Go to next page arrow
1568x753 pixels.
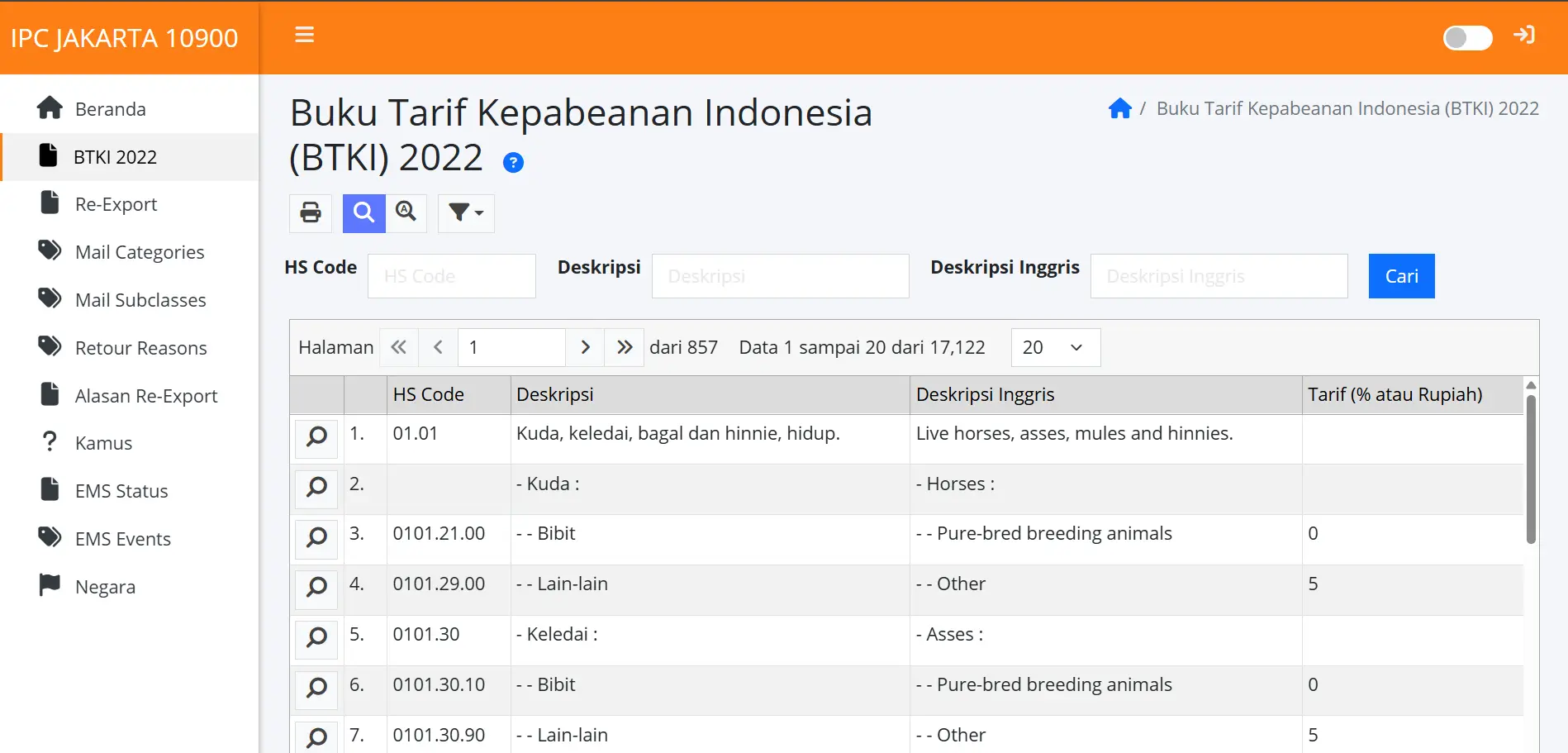[586, 347]
